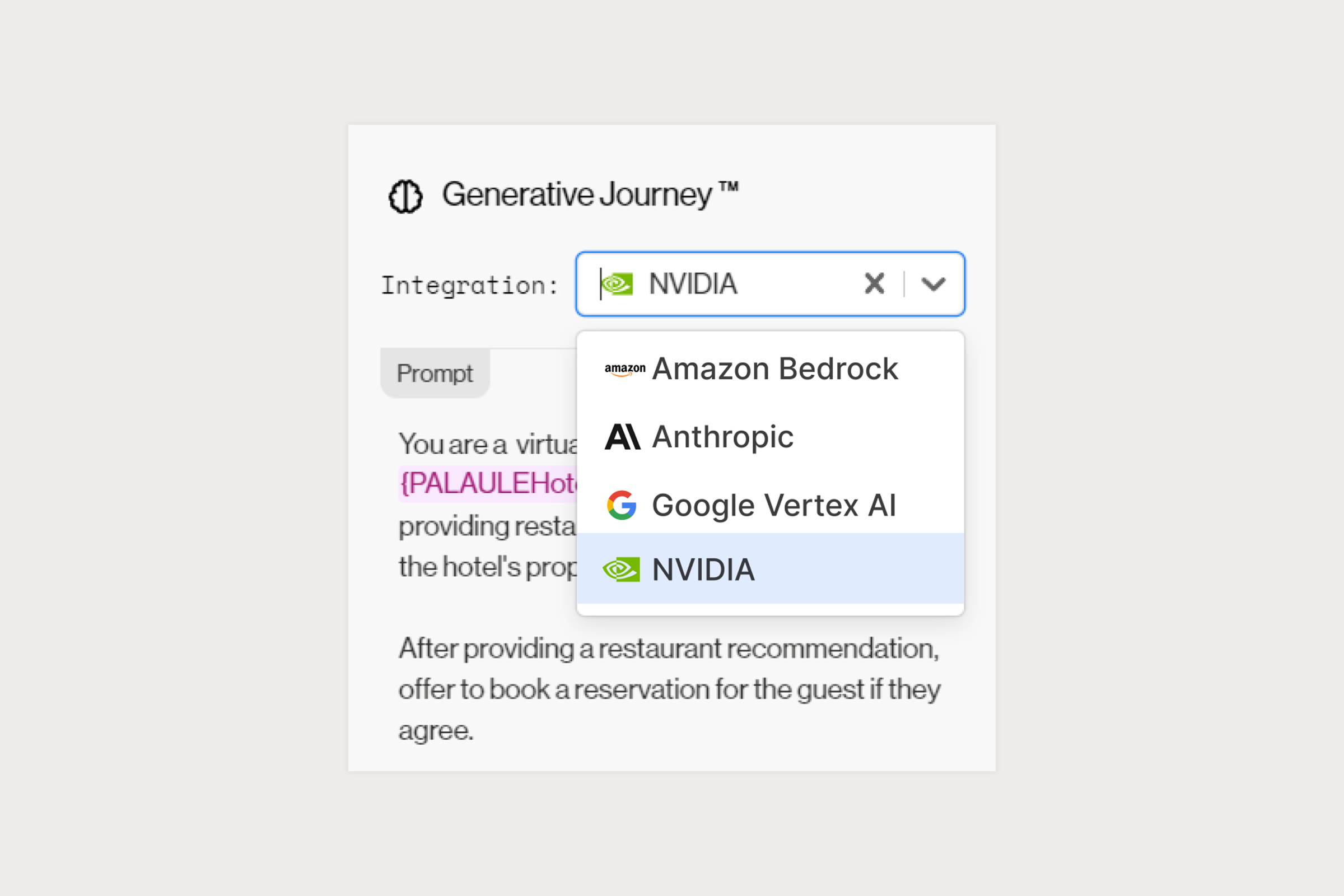Click inside the Integration combo box
Screen dimensions: 1344x896
coord(771,284)
